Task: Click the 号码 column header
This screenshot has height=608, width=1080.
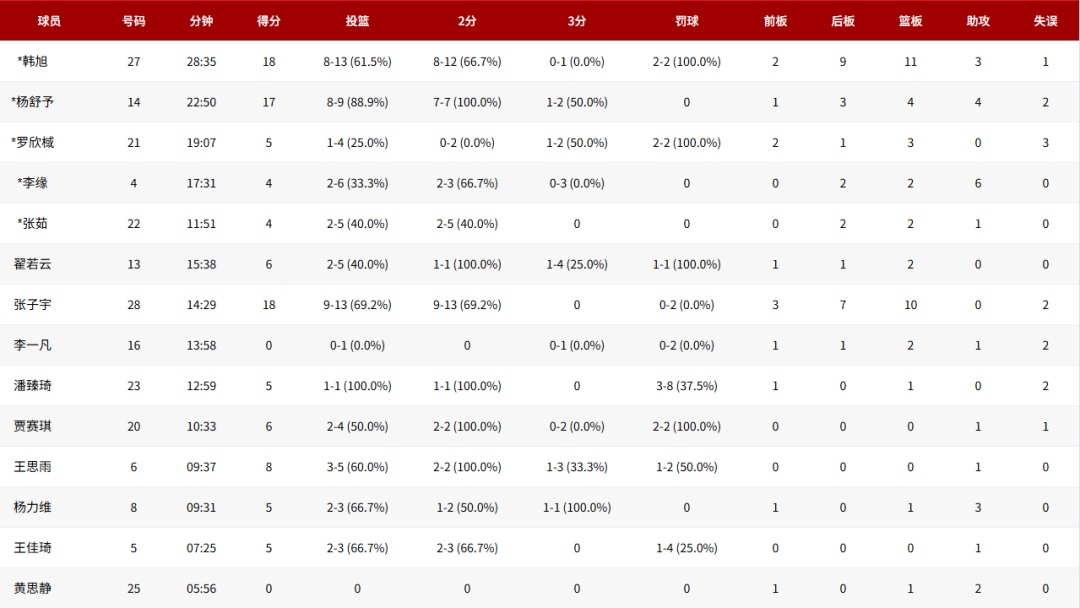Action: pos(134,21)
